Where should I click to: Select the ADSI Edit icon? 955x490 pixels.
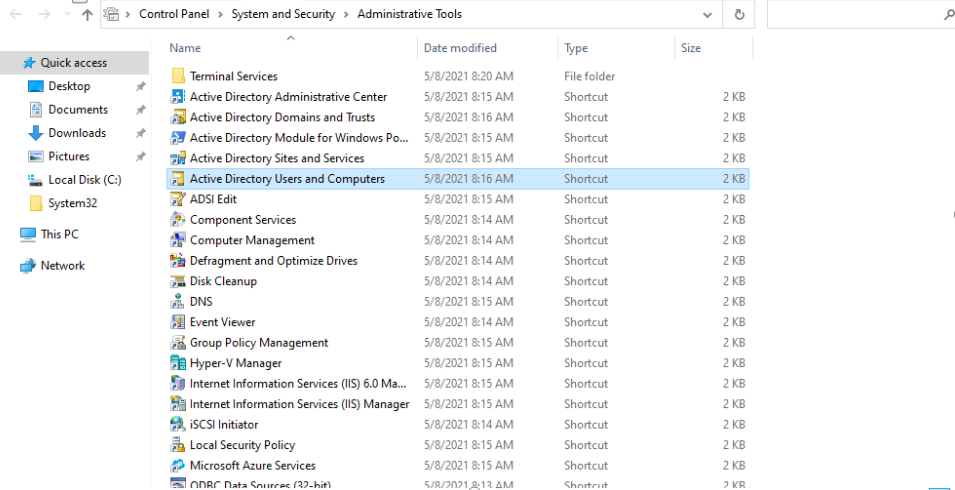tap(178, 199)
